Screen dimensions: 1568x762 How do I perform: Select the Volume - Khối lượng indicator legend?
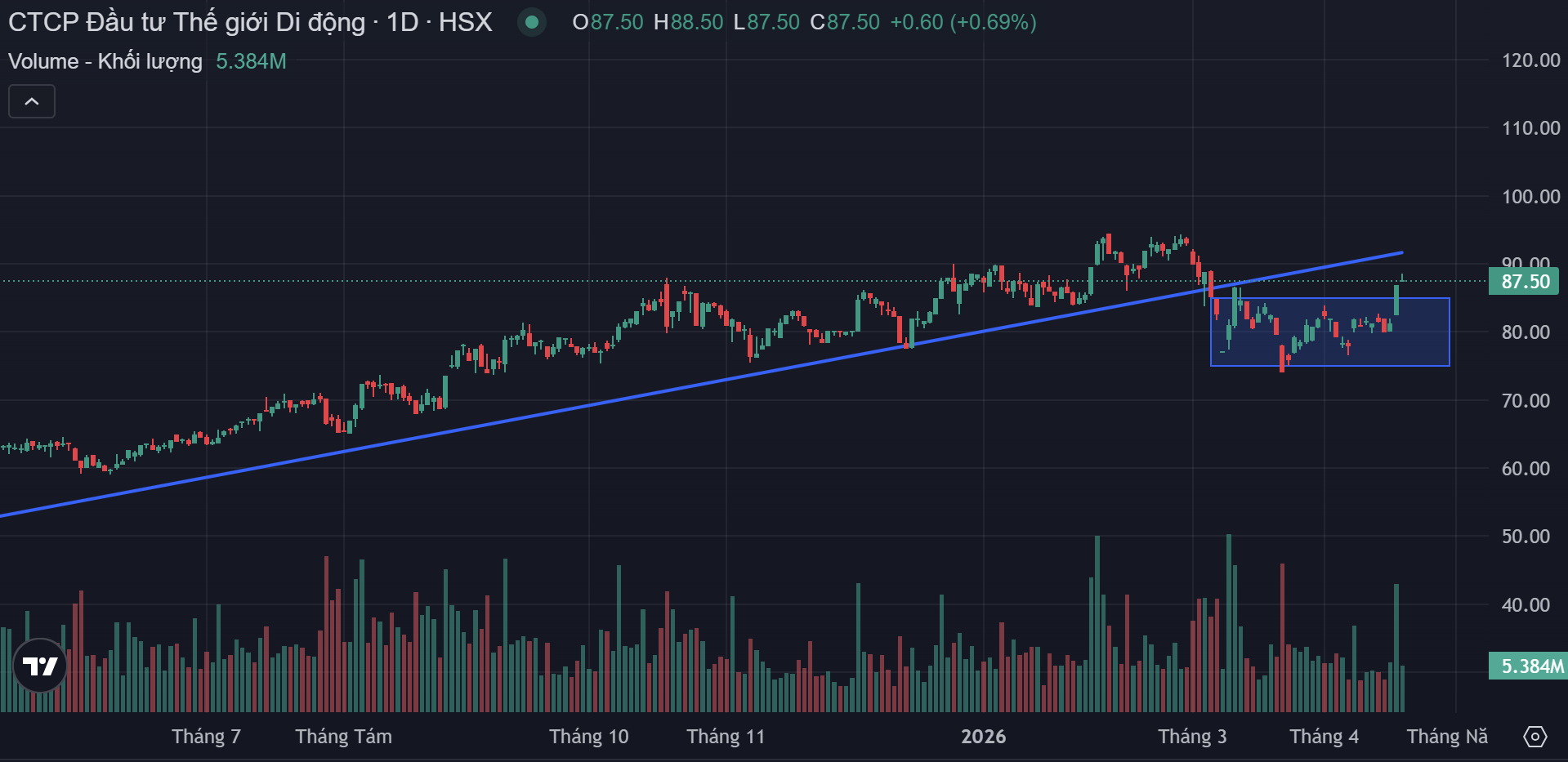105,61
